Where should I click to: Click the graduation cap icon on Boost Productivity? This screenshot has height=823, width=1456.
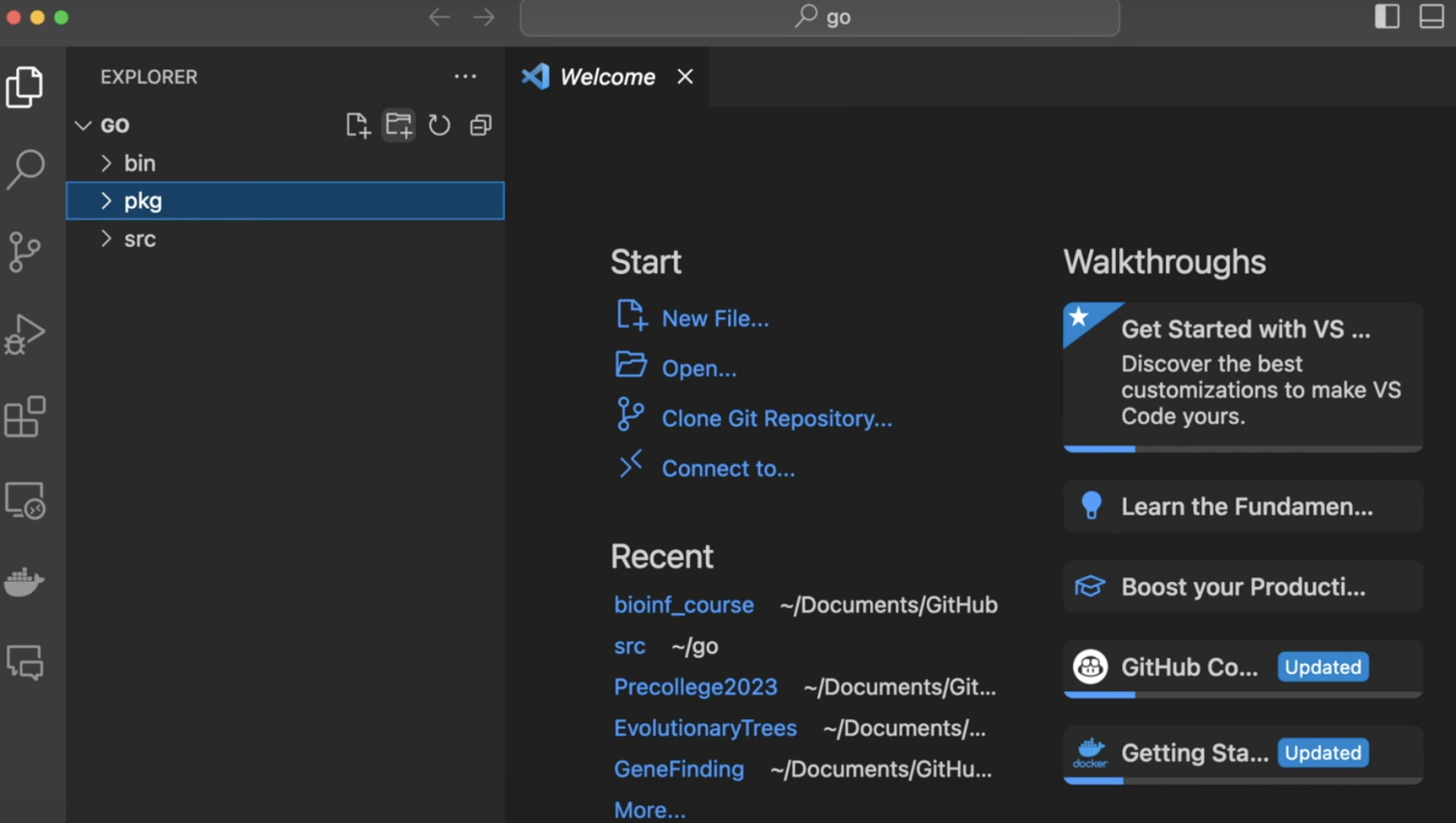tap(1090, 586)
